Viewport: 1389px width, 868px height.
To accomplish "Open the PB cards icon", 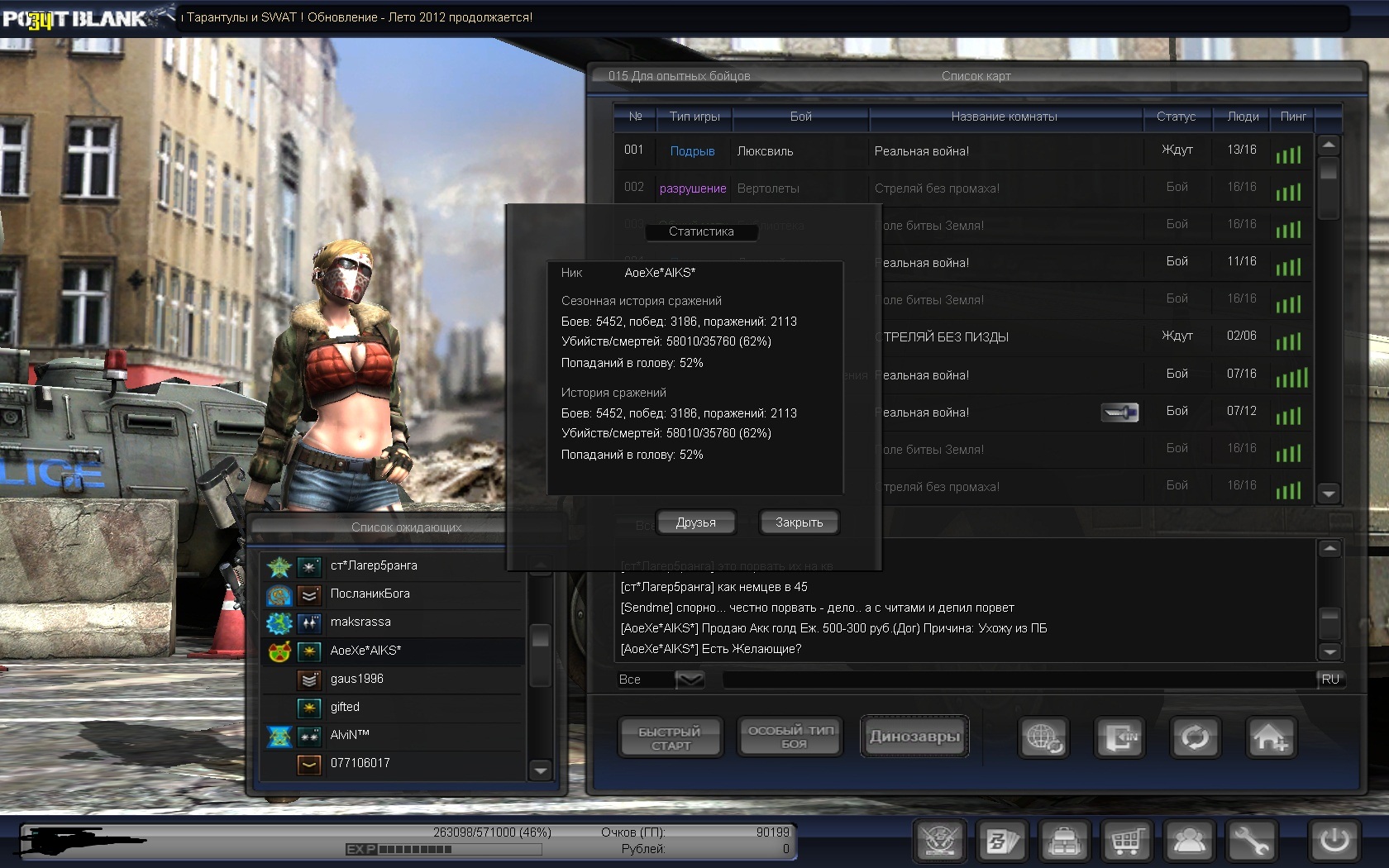I will (1002, 842).
